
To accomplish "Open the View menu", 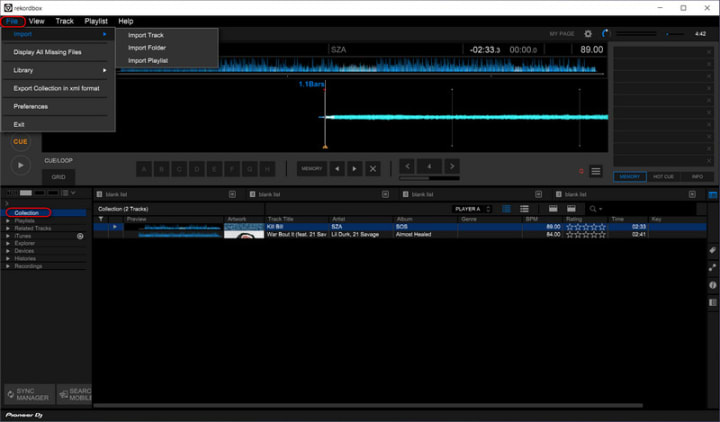I will click(36, 21).
